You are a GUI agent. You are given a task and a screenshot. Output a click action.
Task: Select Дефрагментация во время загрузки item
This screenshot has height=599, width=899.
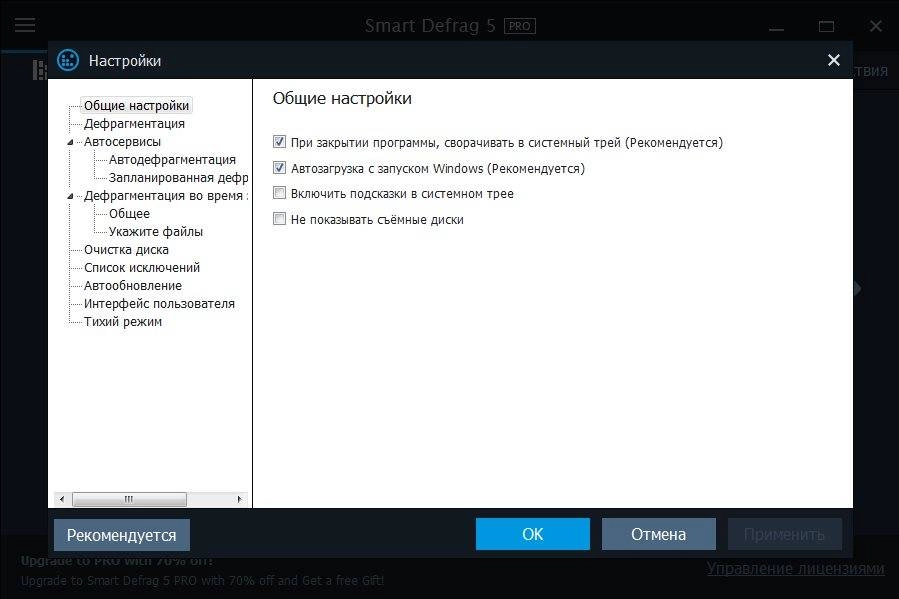166,195
